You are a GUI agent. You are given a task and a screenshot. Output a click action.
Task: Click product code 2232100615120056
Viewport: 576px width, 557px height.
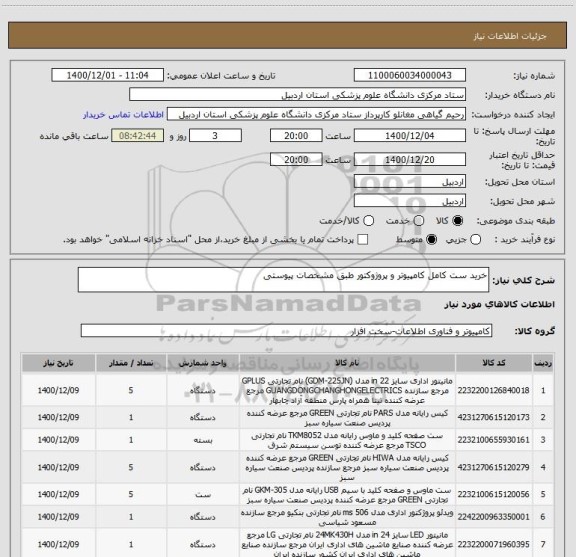(493, 494)
